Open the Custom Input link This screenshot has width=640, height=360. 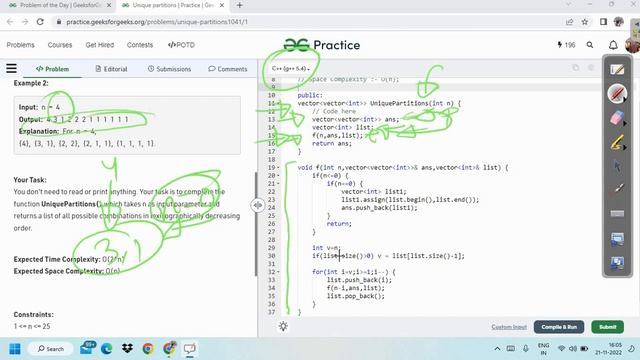509,327
